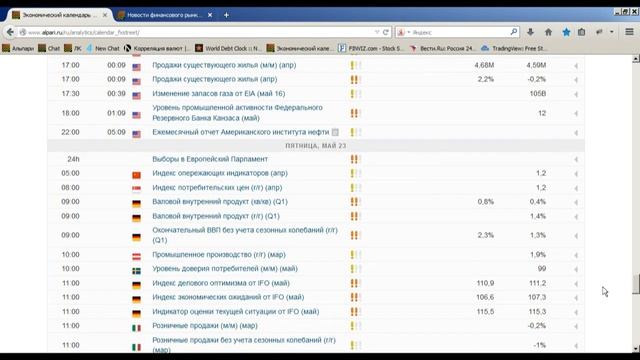Open the address bar history dropdown arrow
This screenshot has height=360, width=640.
(x=377, y=32)
